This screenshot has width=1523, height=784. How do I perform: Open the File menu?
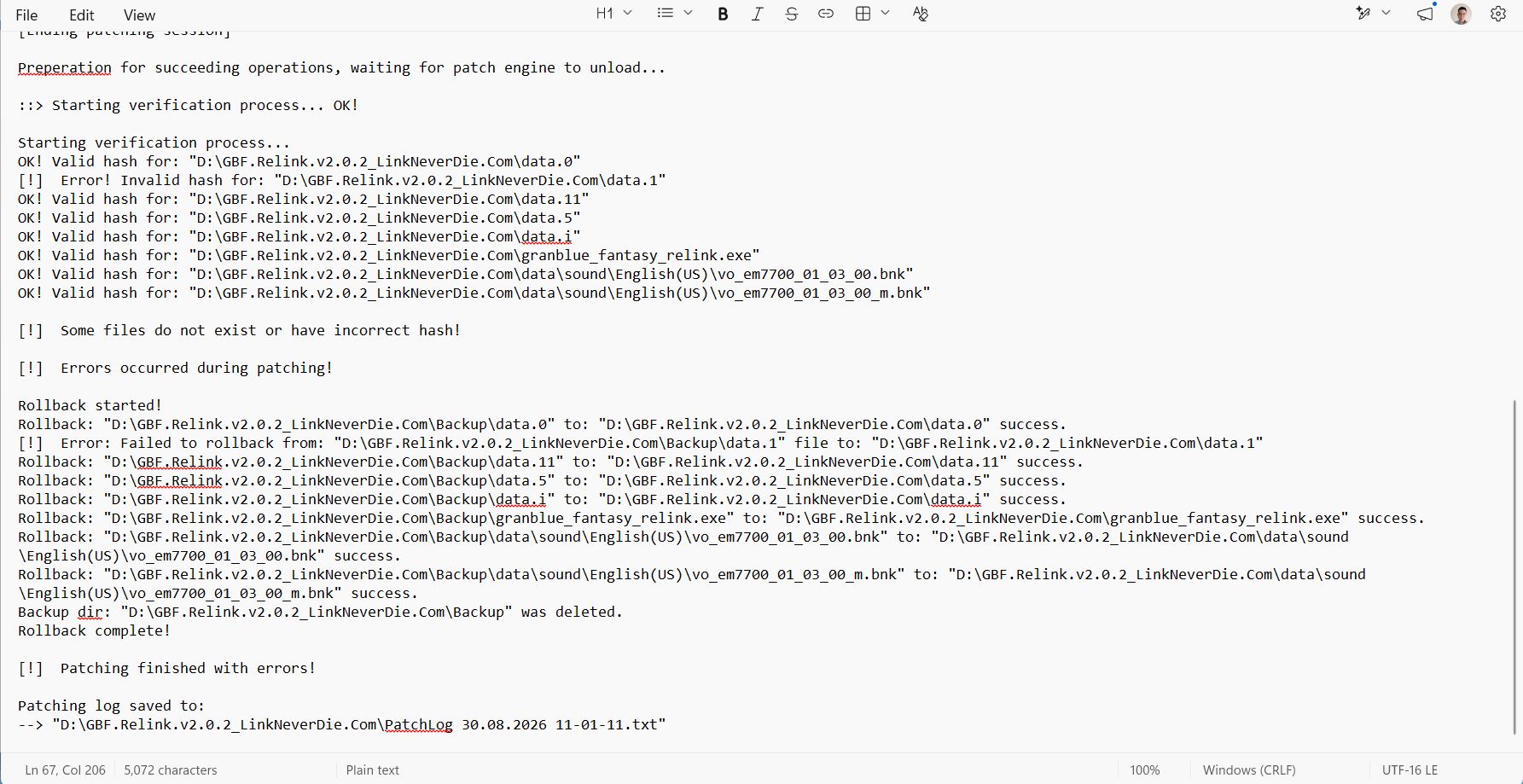pyautogui.click(x=26, y=15)
